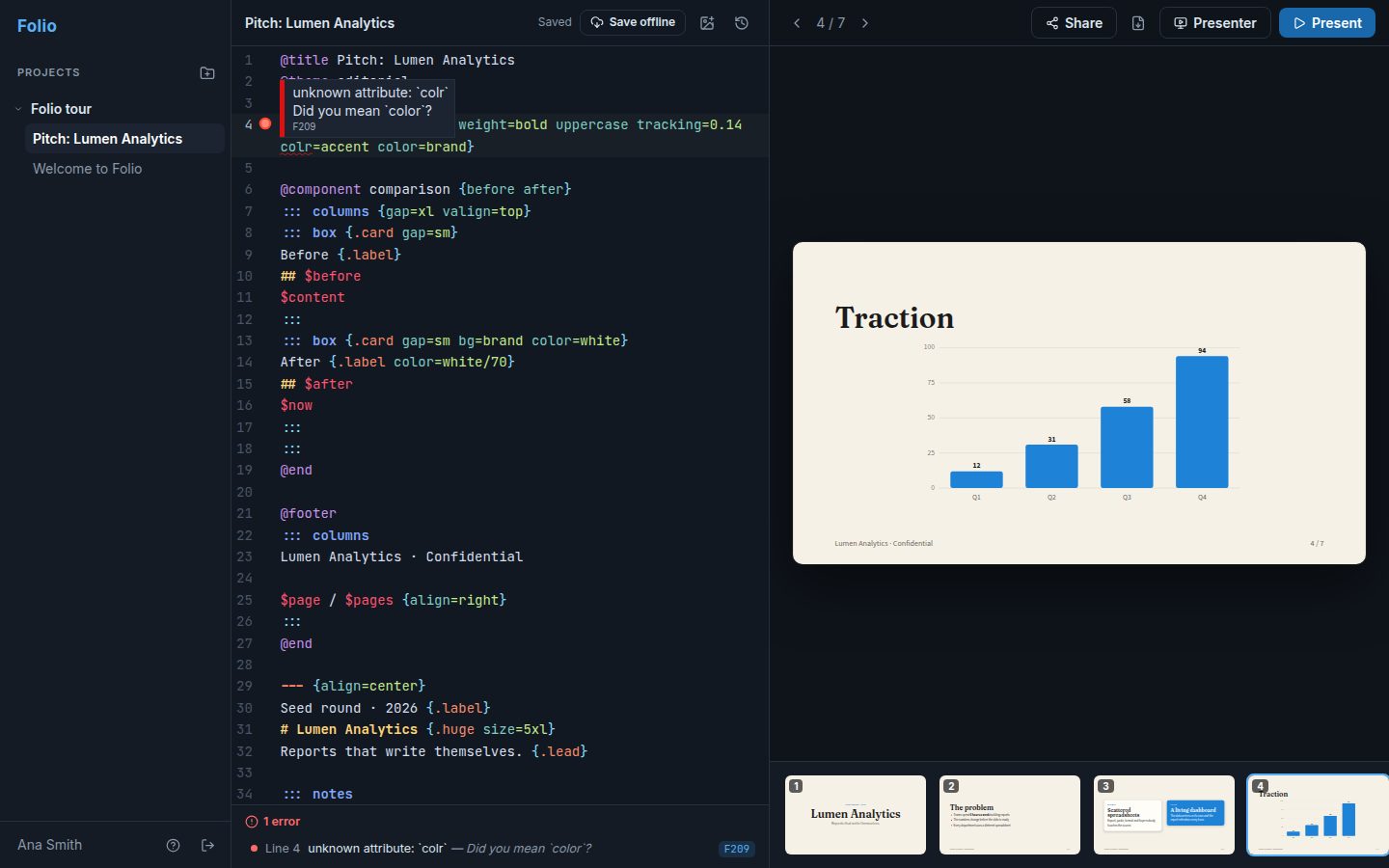Click the F209 error code badge
1389x868 pixels.
click(x=736, y=849)
